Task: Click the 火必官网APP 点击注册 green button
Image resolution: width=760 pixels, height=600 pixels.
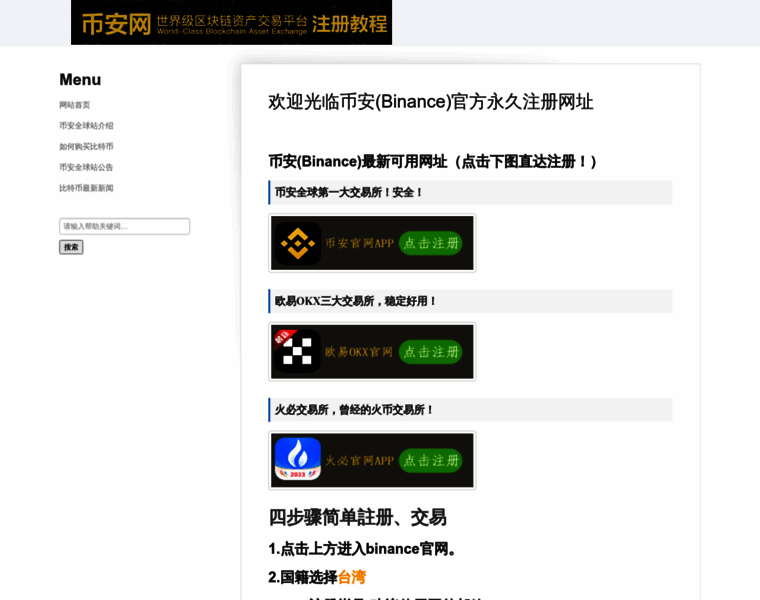Action: coord(430,460)
